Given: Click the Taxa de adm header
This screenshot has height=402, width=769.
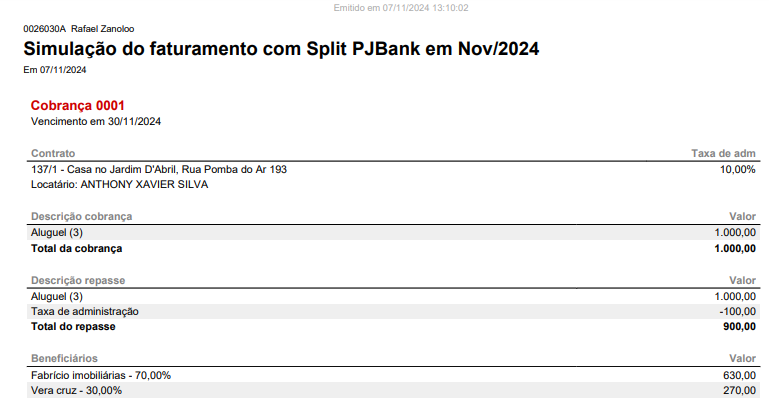Looking at the screenshot, I should (x=723, y=153).
